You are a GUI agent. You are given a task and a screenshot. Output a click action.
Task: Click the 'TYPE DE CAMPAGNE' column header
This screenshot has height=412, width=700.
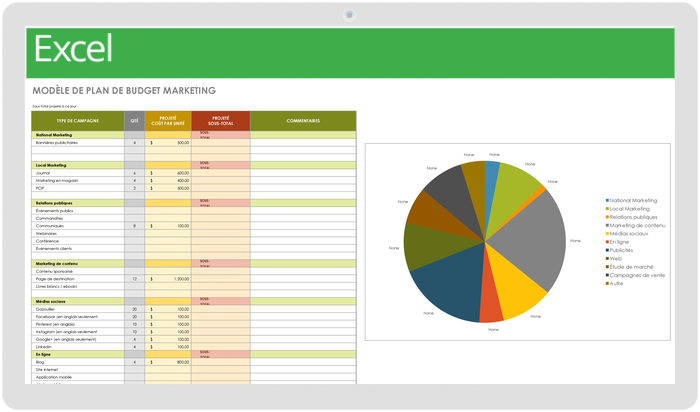point(78,121)
